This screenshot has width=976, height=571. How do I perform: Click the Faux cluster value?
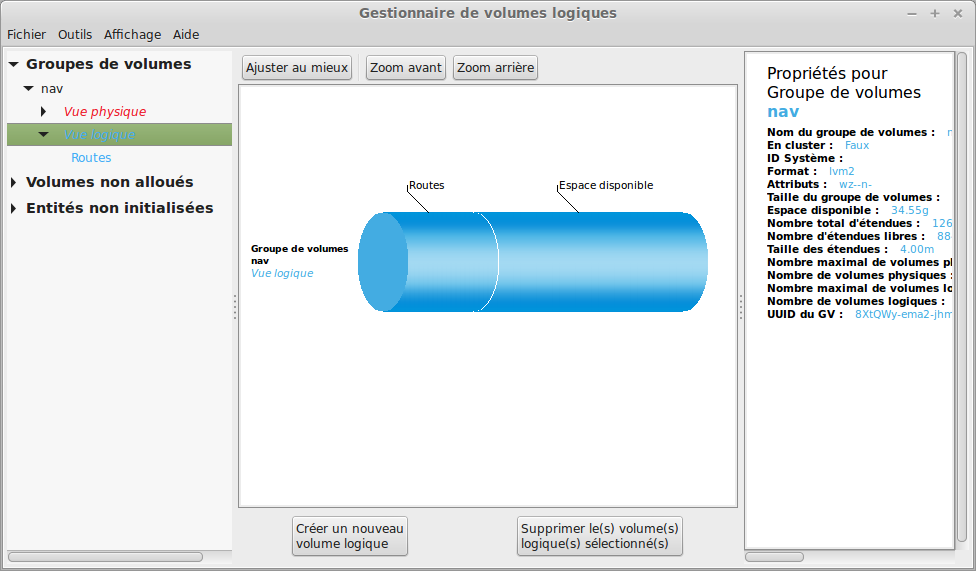pos(856,145)
